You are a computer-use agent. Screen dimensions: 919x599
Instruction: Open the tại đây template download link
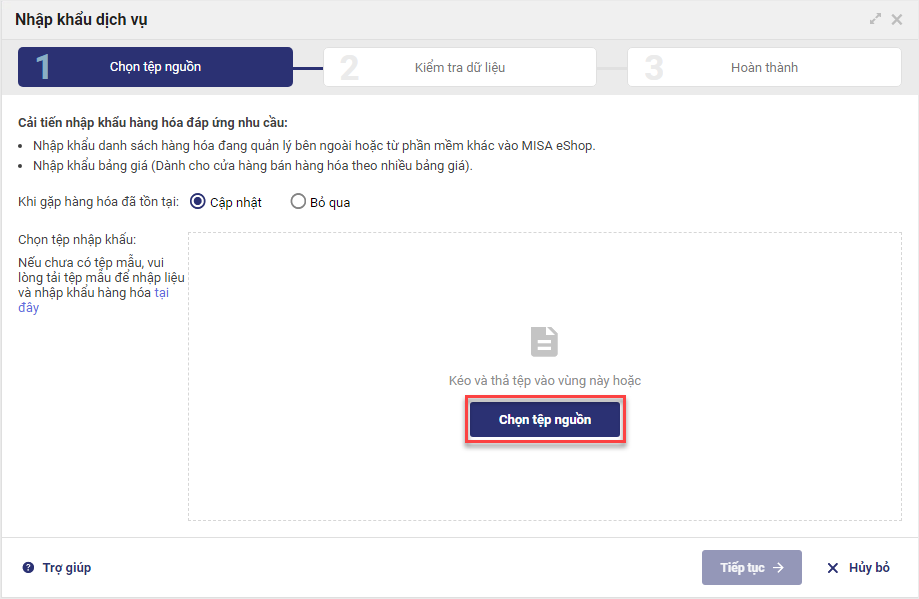tap(161, 294)
